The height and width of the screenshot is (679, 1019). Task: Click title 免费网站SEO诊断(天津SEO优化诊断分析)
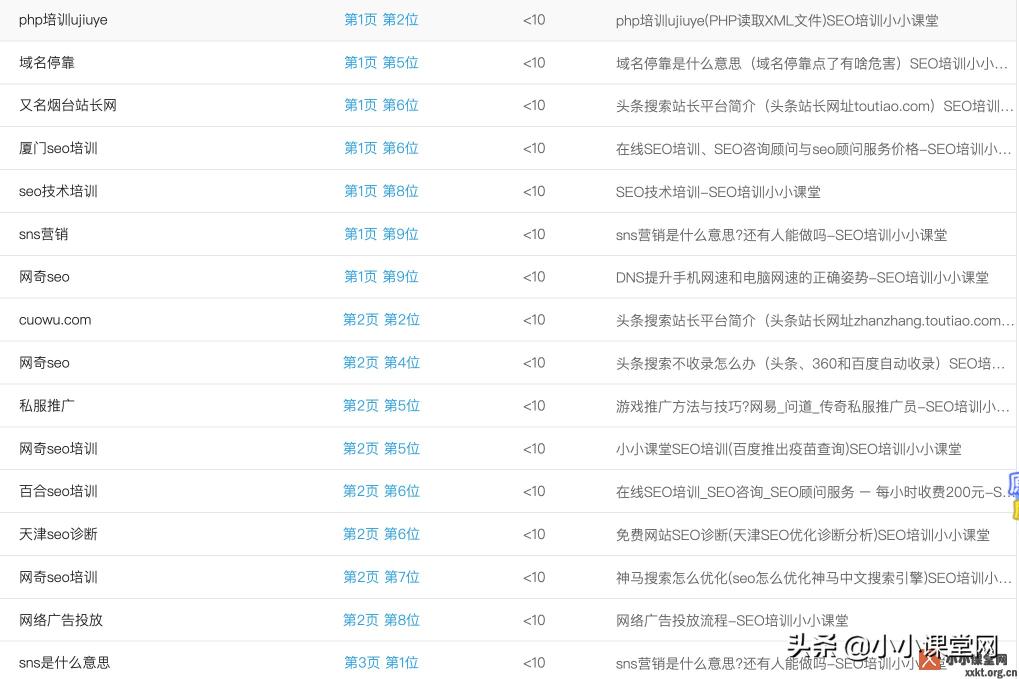(803, 535)
